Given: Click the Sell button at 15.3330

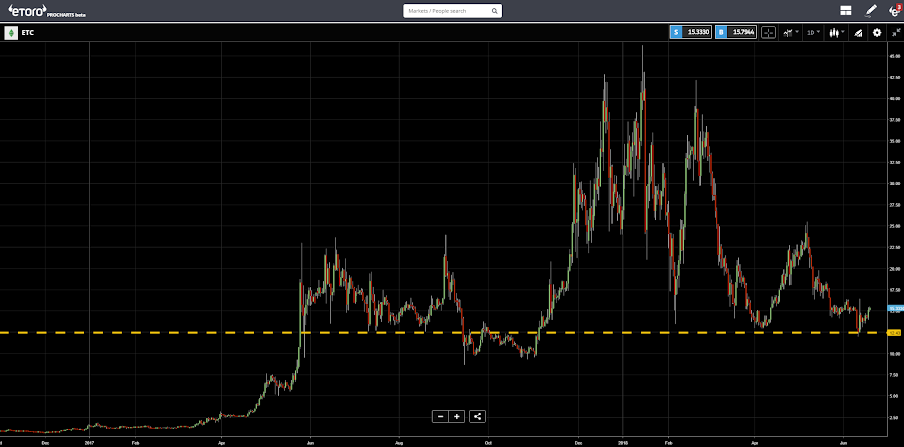Looking at the screenshot, I should click(x=691, y=33).
